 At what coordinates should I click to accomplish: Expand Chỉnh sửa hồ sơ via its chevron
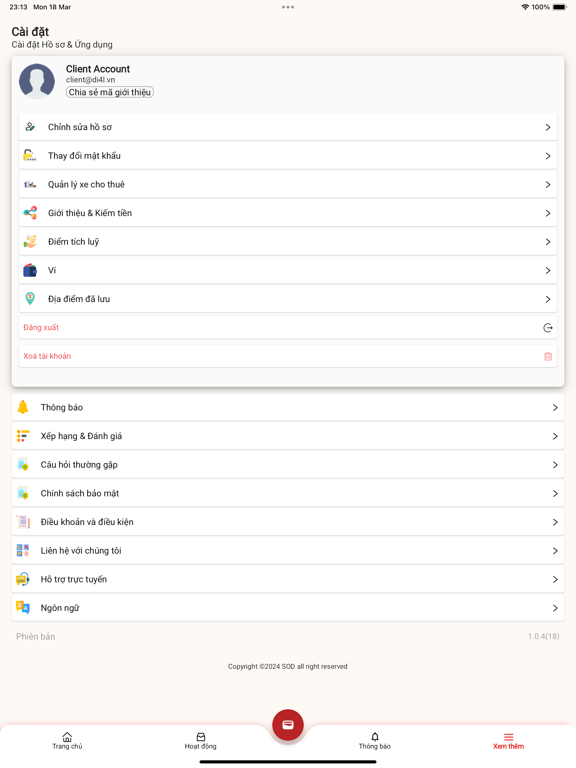(548, 127)
